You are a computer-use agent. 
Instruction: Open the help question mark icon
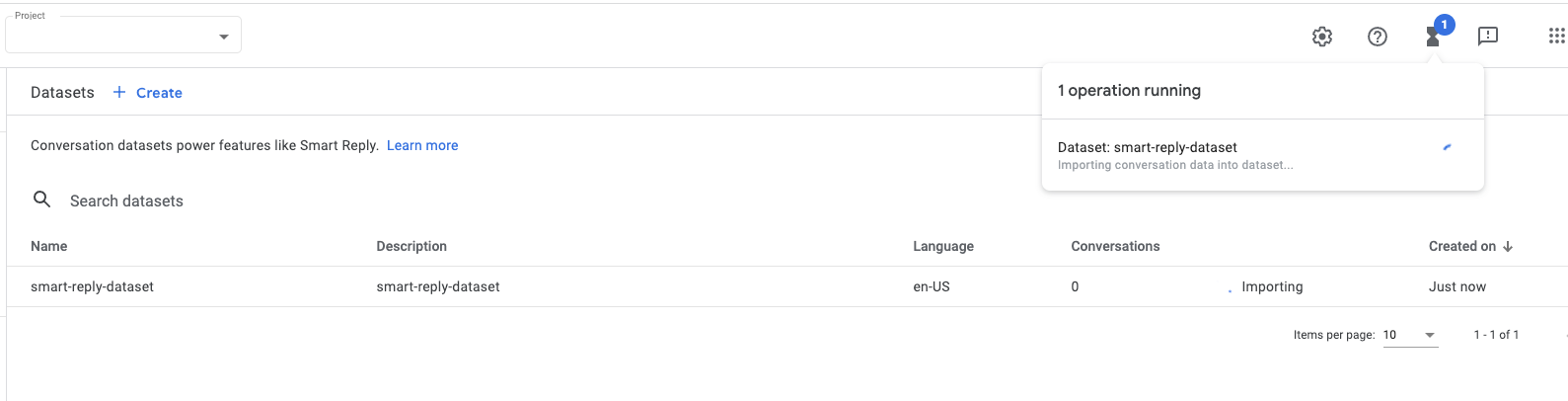1378,37
